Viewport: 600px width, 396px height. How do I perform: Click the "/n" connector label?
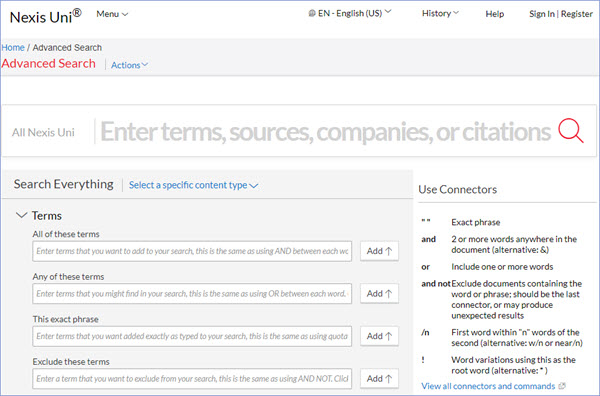425,332
